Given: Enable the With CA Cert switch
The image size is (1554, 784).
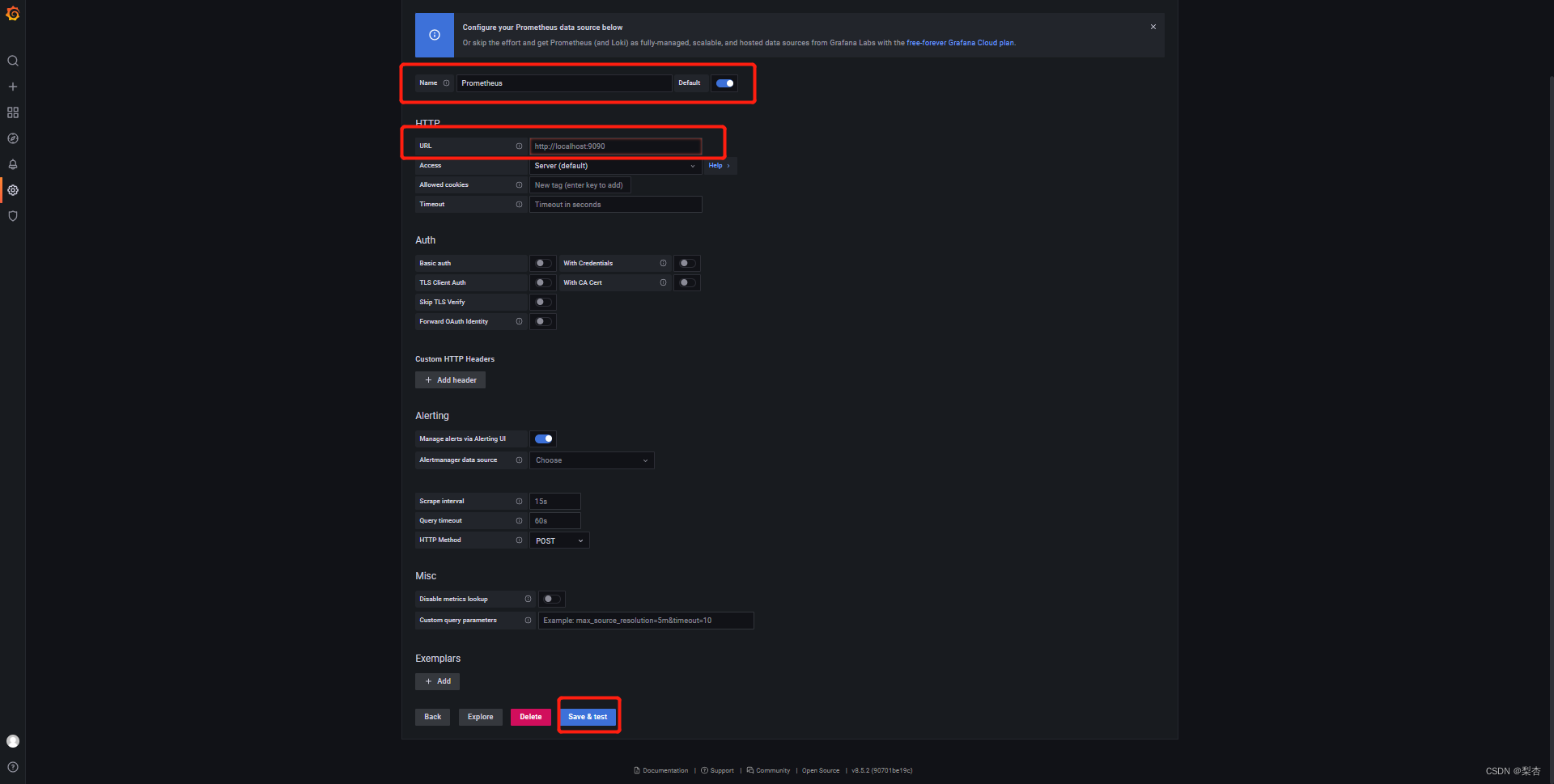Looking at the screenshot, I should pyautogui.click(x=687, y=282).
